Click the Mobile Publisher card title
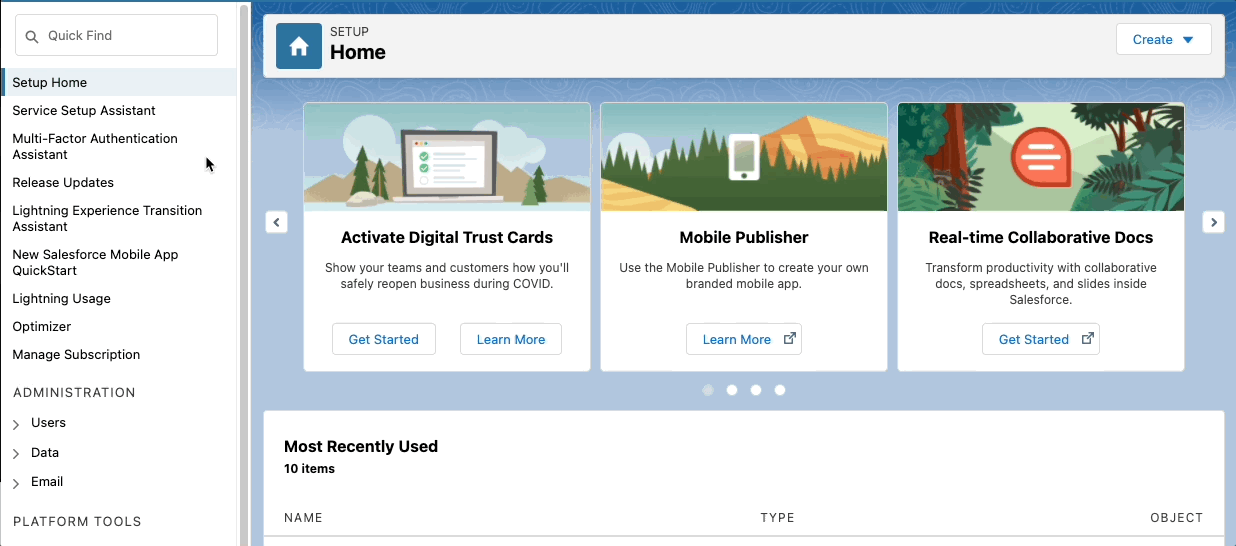The width and height of the screenshot is (1236, 546). [x=744, y=237]
